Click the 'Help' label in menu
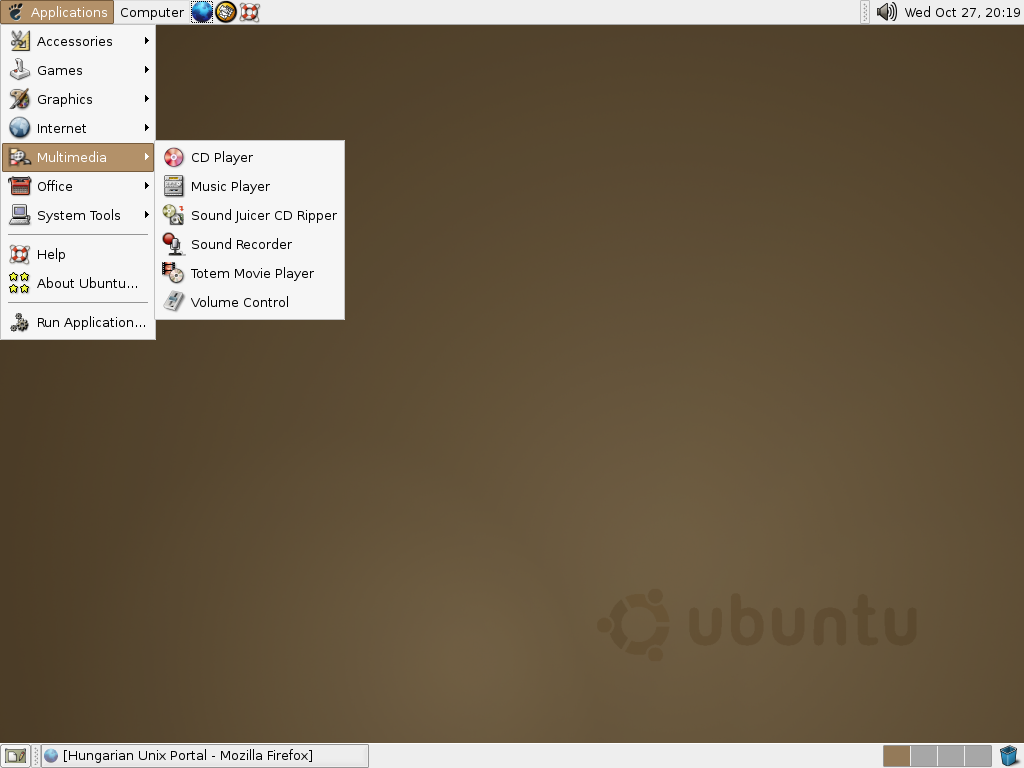The width and height of the screenshot is (1024, 768). pos(51,255)
